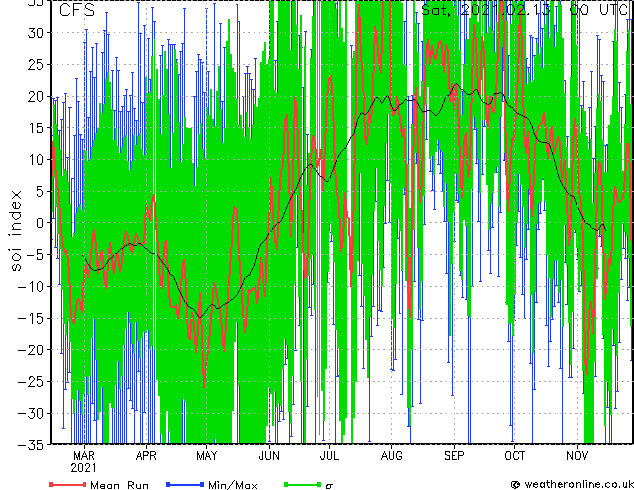634x490 pixels.
Task: Click the blue Min/Max legend line
Action: tap(183, 485)
